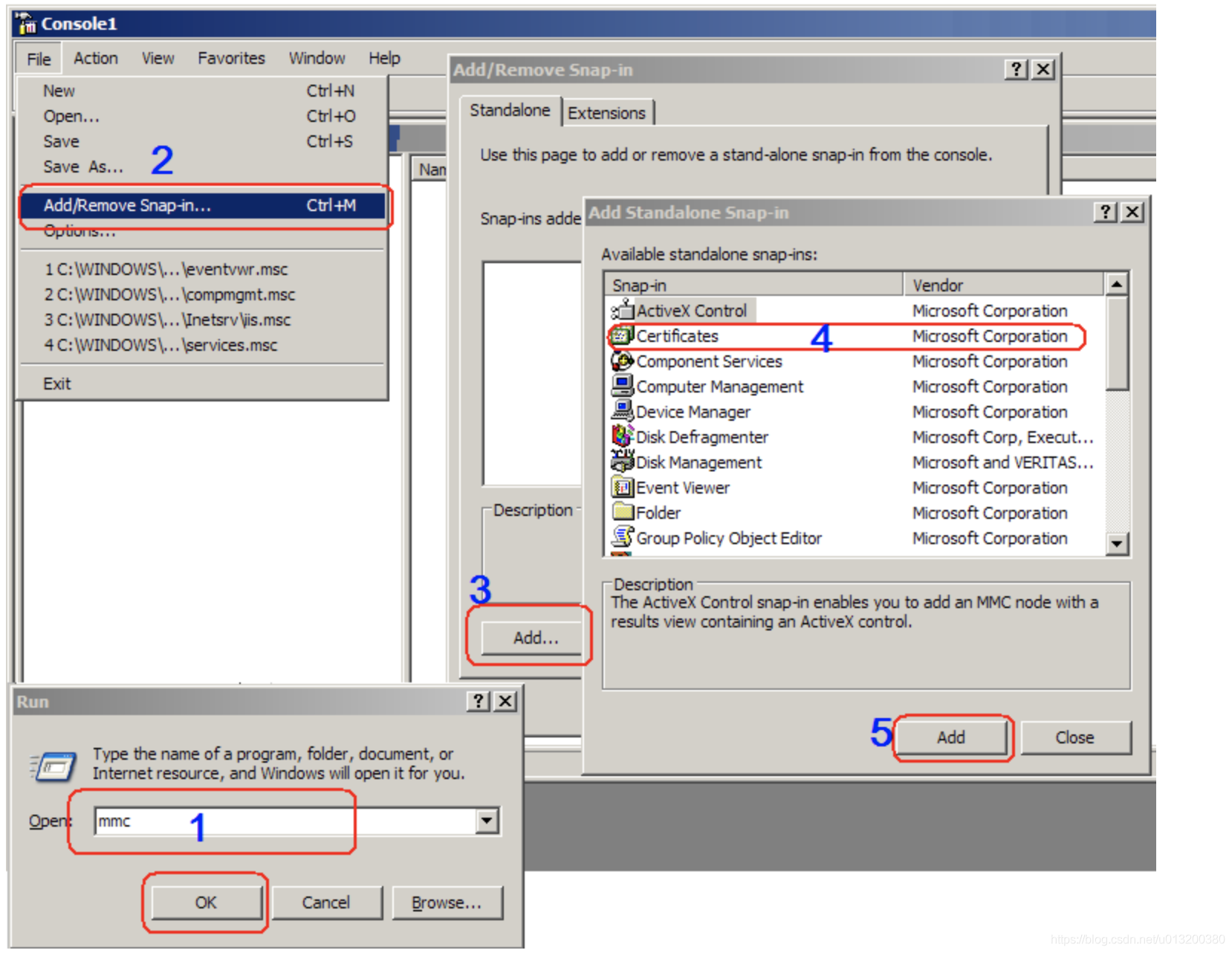Choose Exit from File menu
The height and width of the screenshot is (953, 1232).
coord(202,384)
